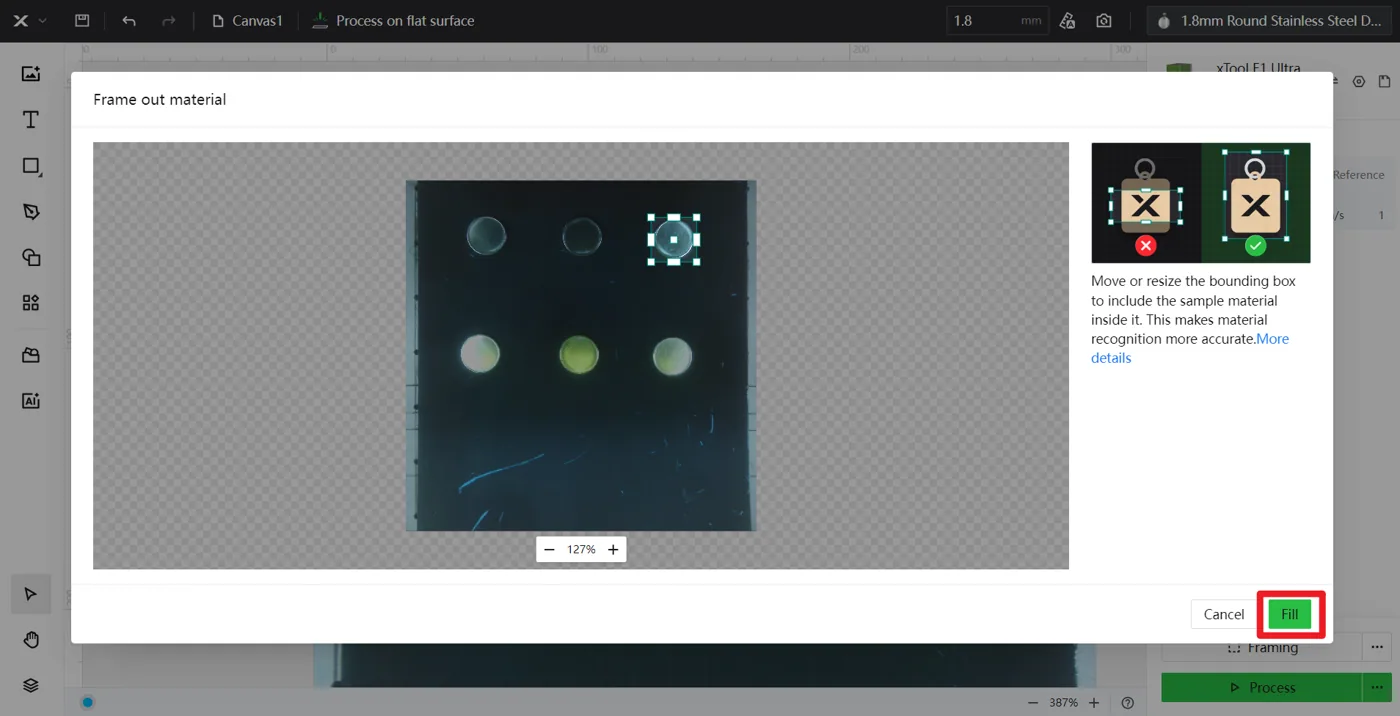Zoom out the material preview
This screenshot has width=1400, height=716.
(x=549, y=550)
